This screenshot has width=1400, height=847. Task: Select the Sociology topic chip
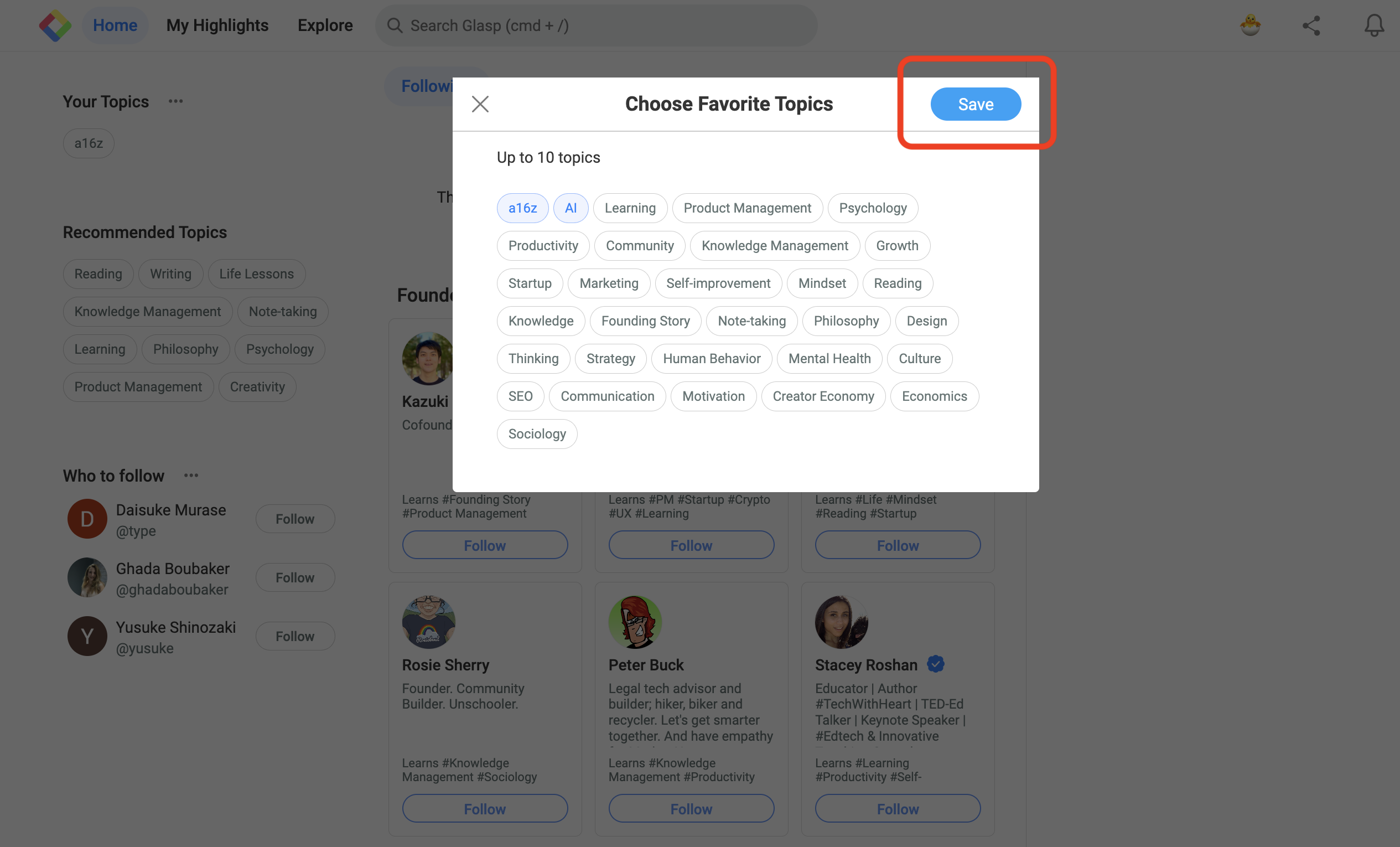pyautogui.click(x=536, y=433)
